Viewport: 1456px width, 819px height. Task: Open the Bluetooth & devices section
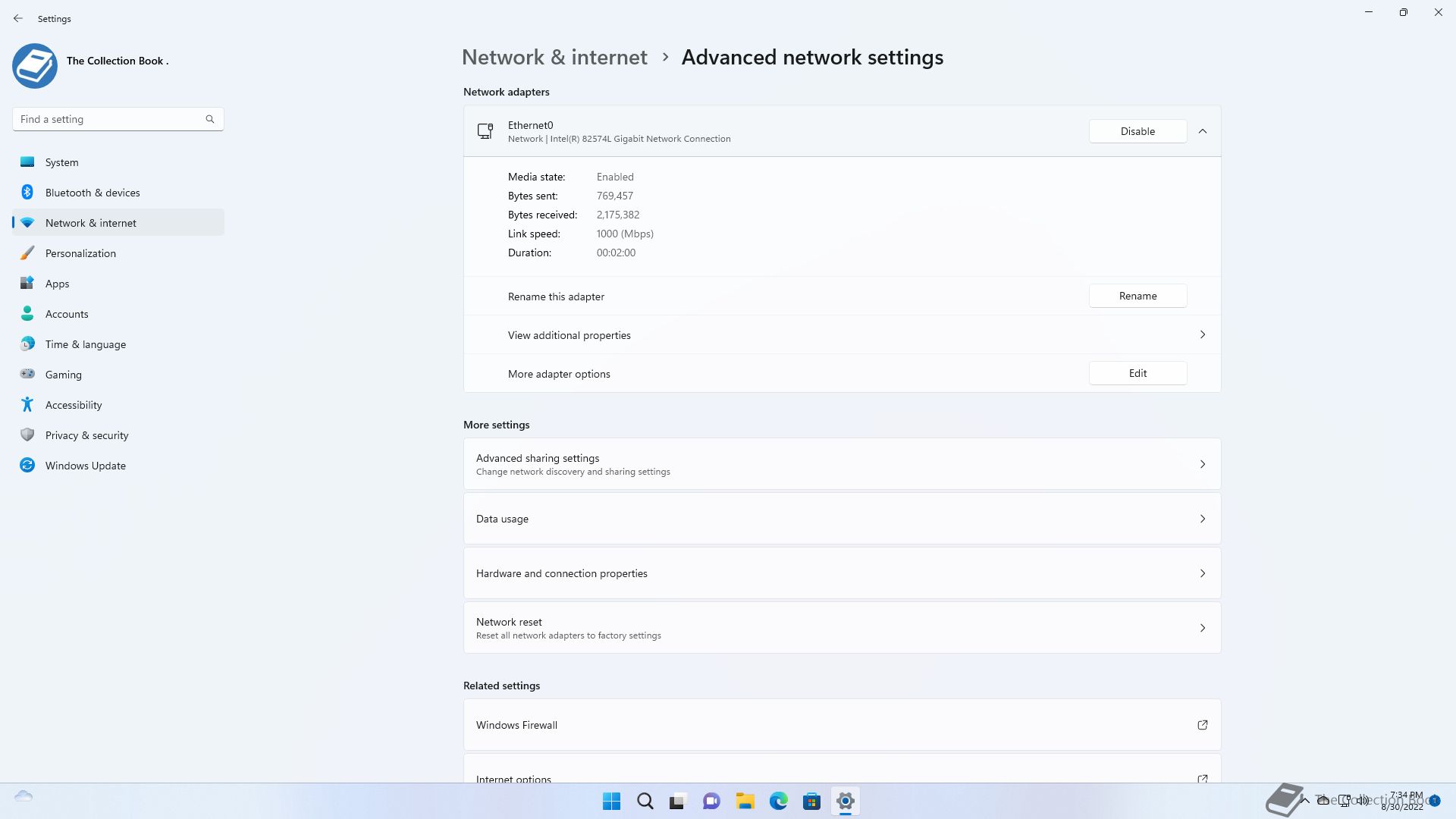tap(93, 193)
